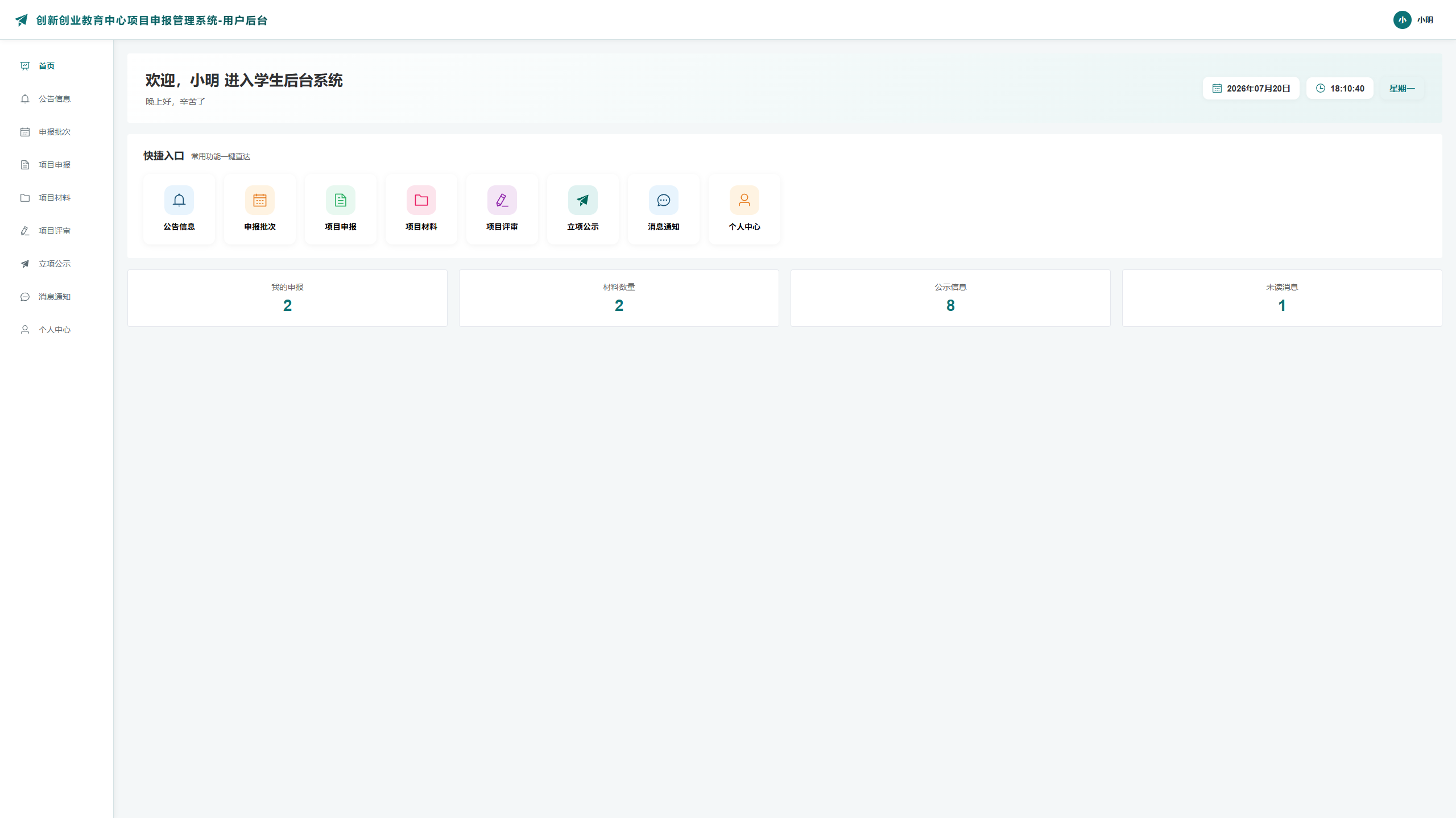The height and width of the screenshot is (818, 1456).
Task: Click the bell icon beside sidebar 公告信息
Action: (x=25, y=99)
